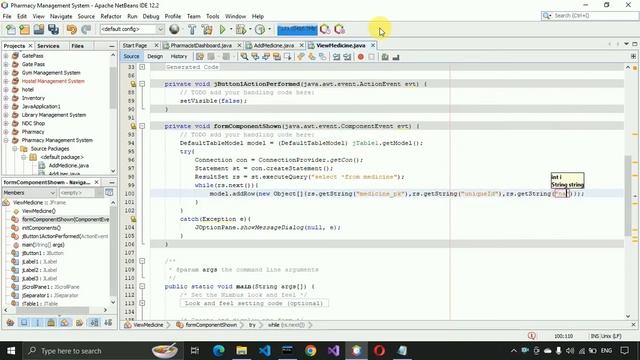This screenshot has width=640, height=360.
Task: Switch to History view
Action: (179, 56)
